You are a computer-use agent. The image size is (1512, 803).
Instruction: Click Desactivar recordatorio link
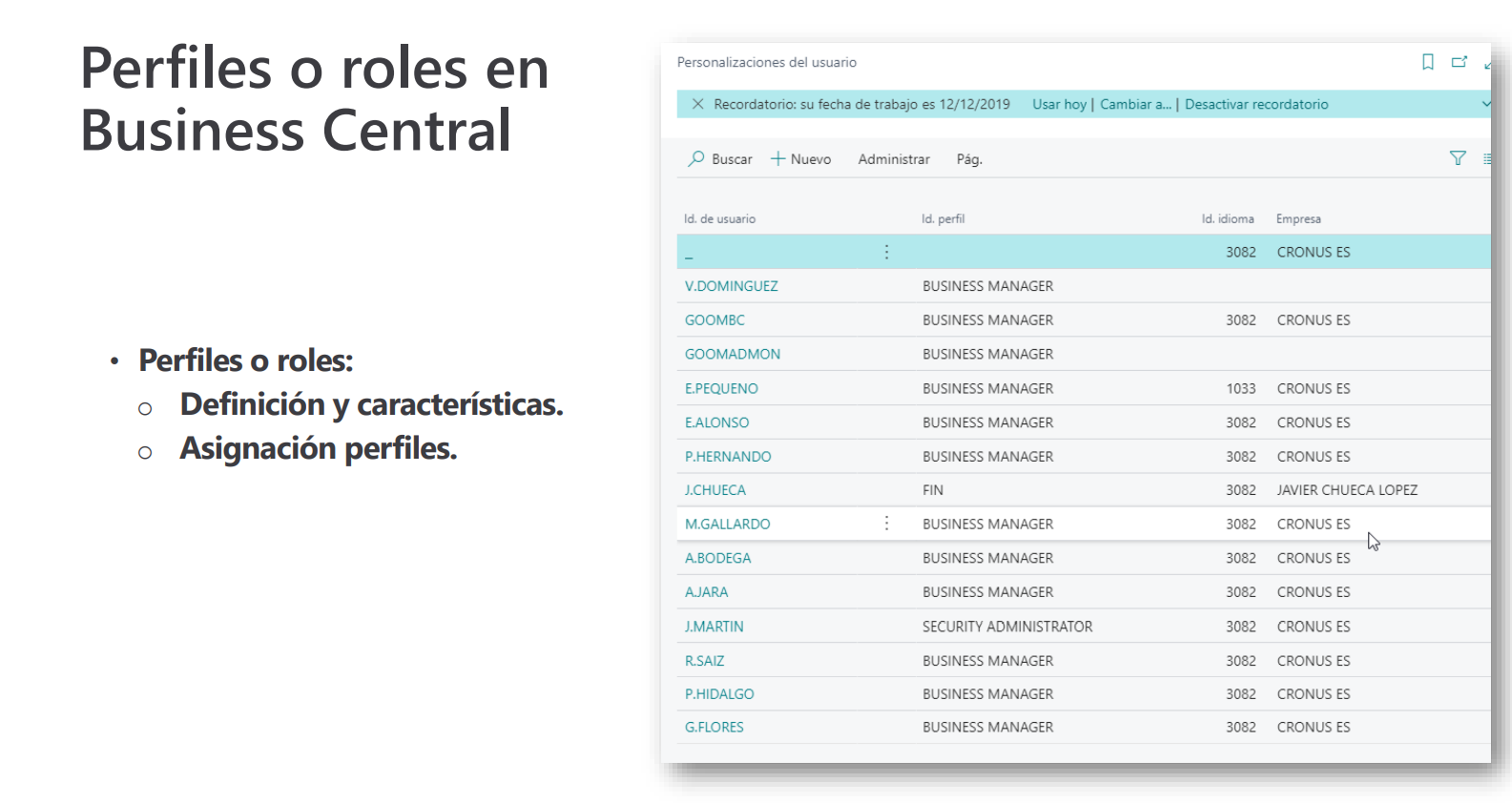[x=1256, y=104]
